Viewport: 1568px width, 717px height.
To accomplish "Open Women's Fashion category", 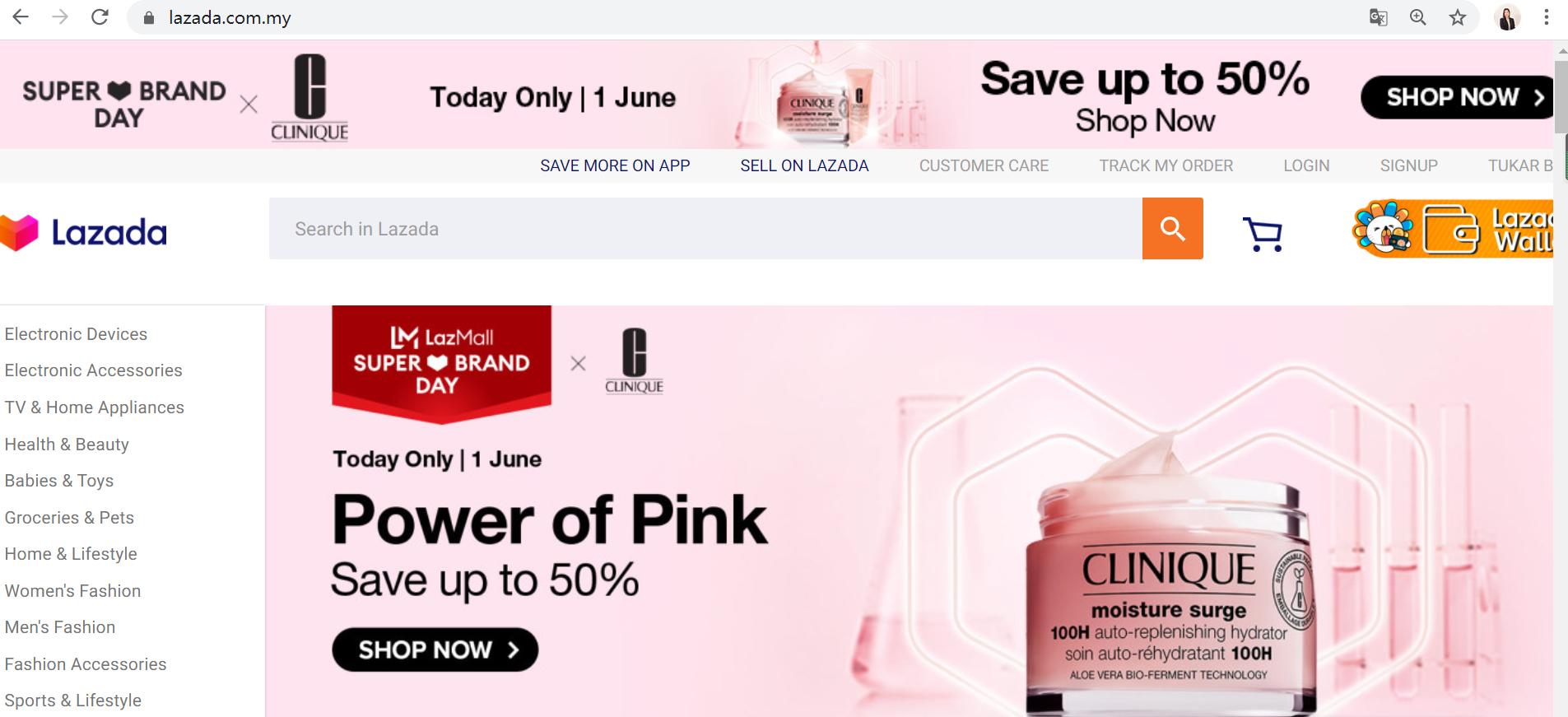I will pyautogui.click(x=72, y=591).
